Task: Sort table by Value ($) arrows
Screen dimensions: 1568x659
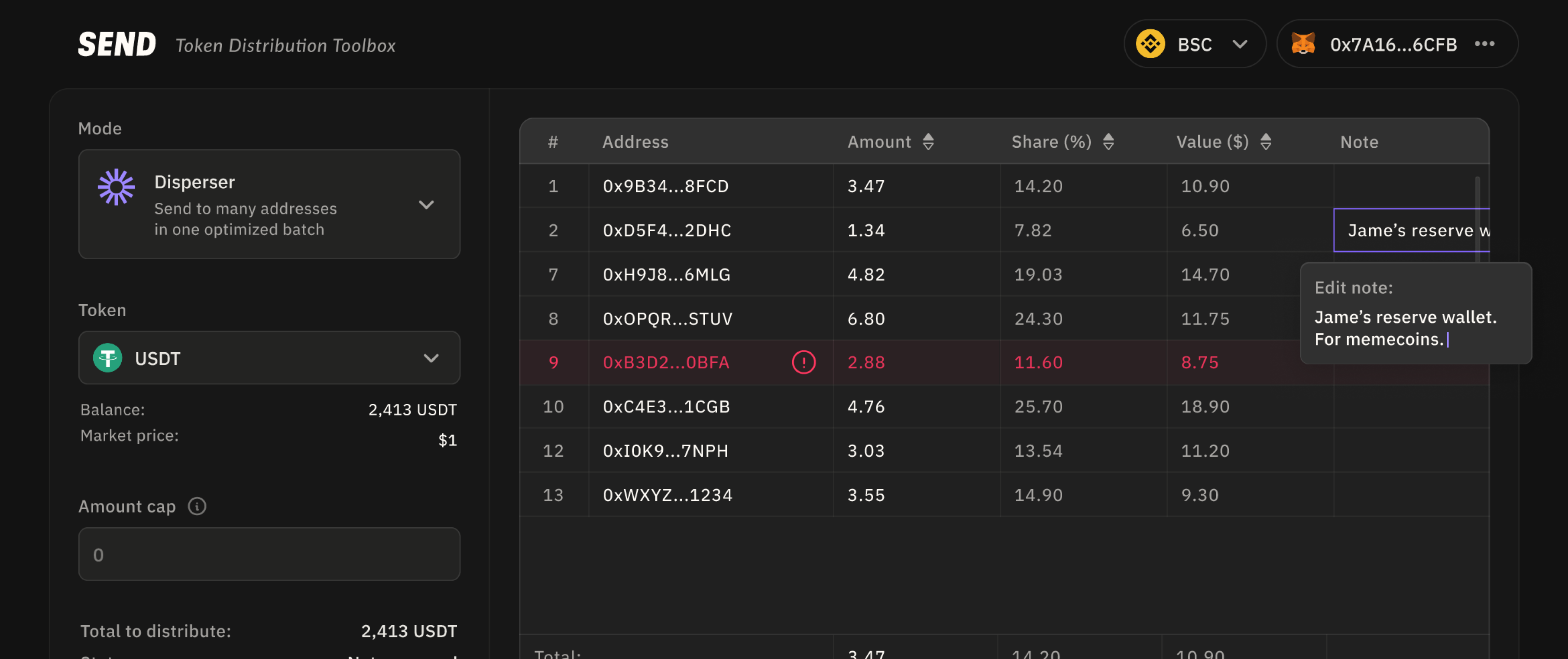Action: [x=1266, y=142]
